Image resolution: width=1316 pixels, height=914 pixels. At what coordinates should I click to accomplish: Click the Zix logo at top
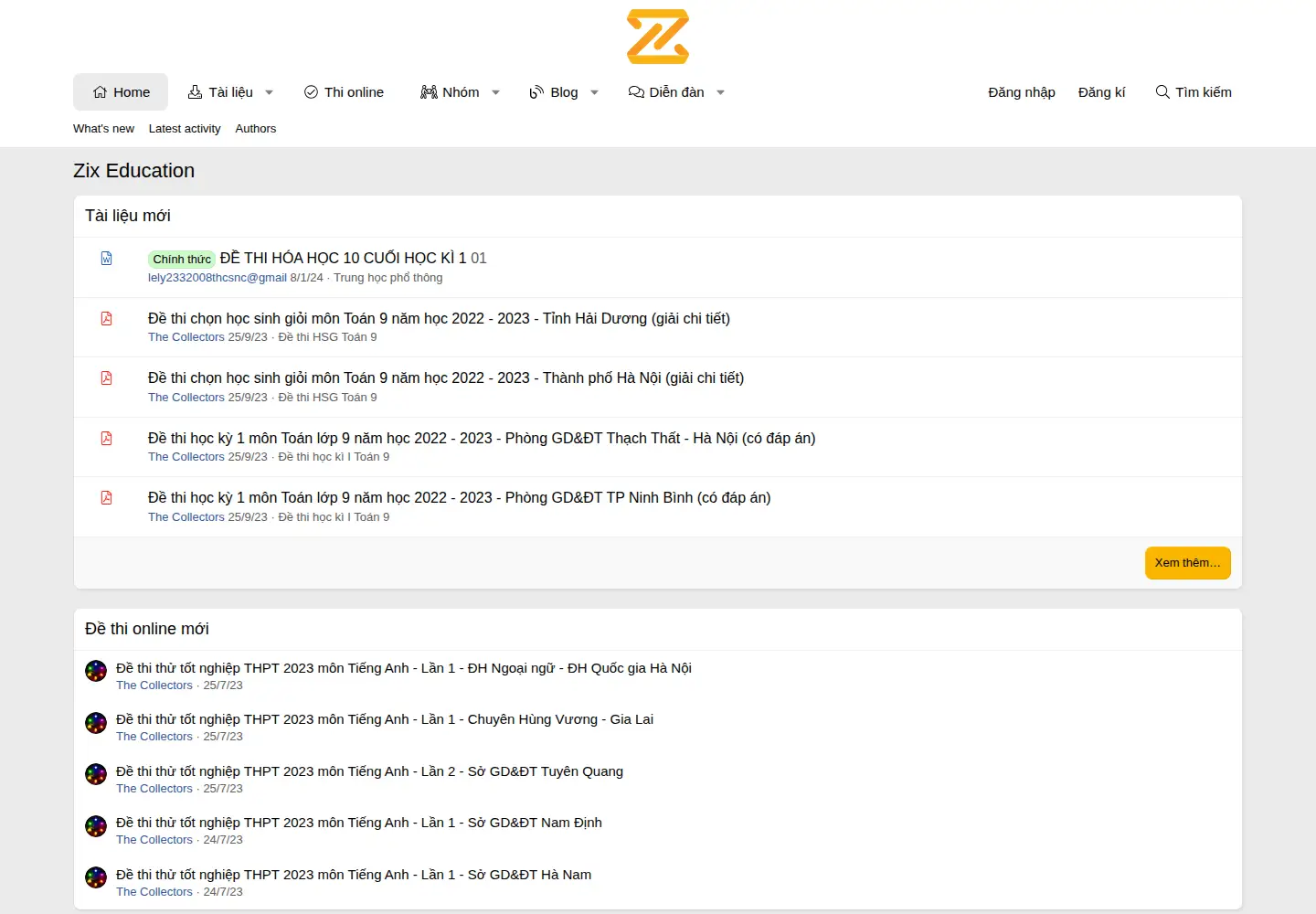[x=658, y=37]
